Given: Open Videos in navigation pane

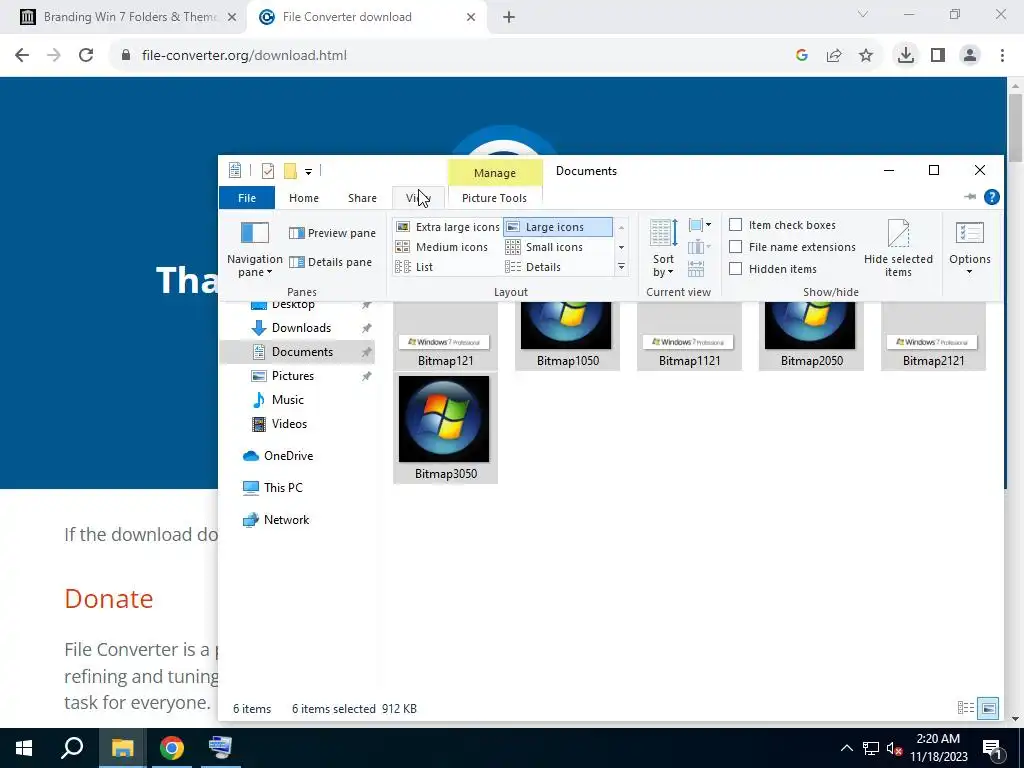Looking at the screenshot, I should coord(289,424).
